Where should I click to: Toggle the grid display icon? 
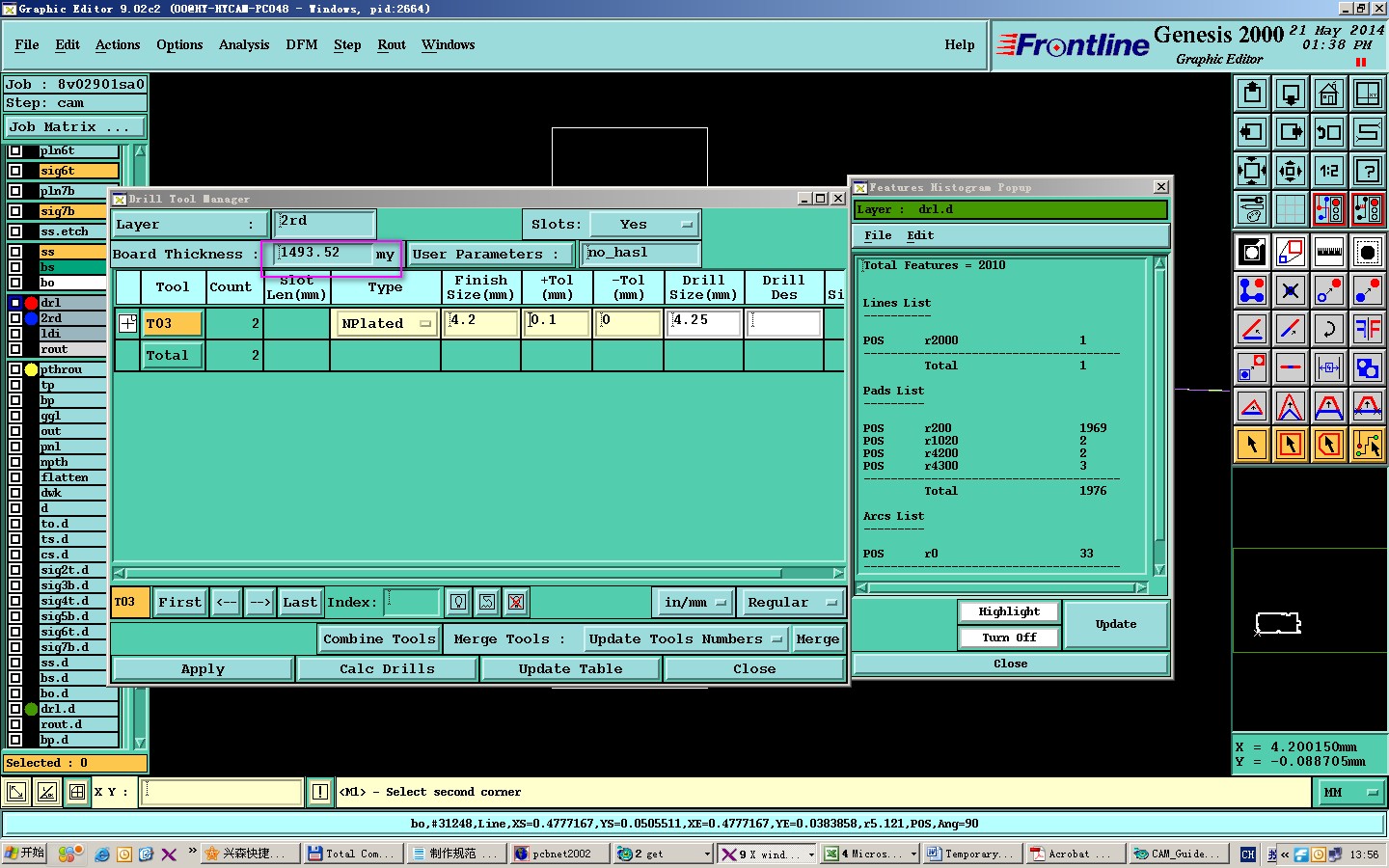click(1291, 209)
